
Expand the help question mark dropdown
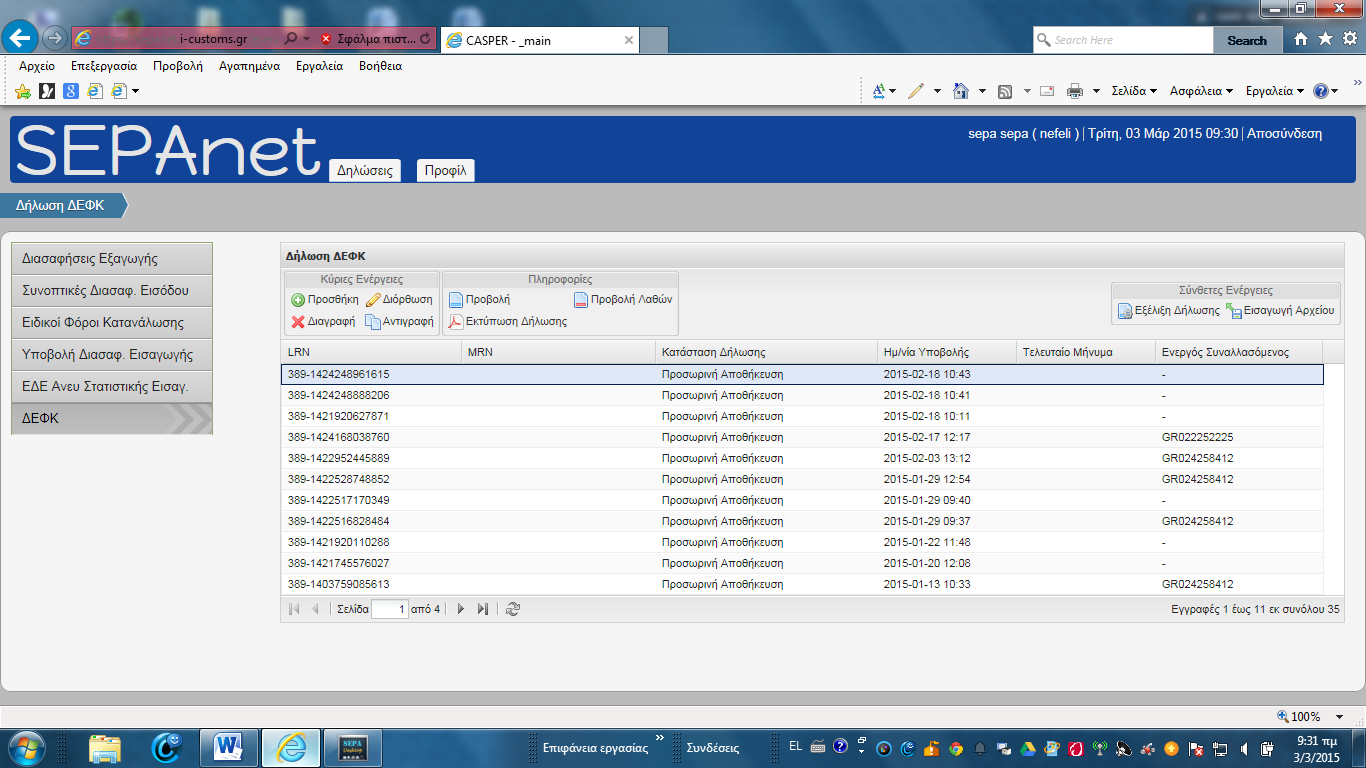(1335, 91)
